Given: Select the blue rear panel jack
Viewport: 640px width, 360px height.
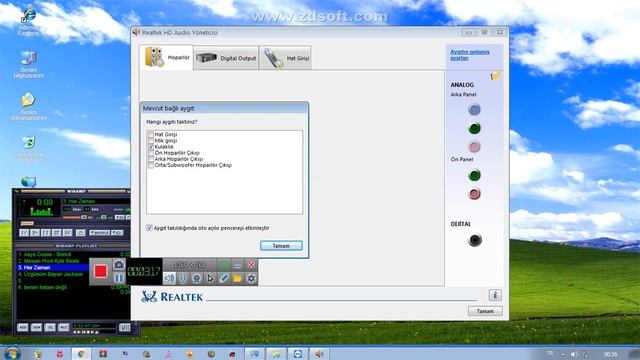Looking at the screenshot, I should (x=474, y=109).
